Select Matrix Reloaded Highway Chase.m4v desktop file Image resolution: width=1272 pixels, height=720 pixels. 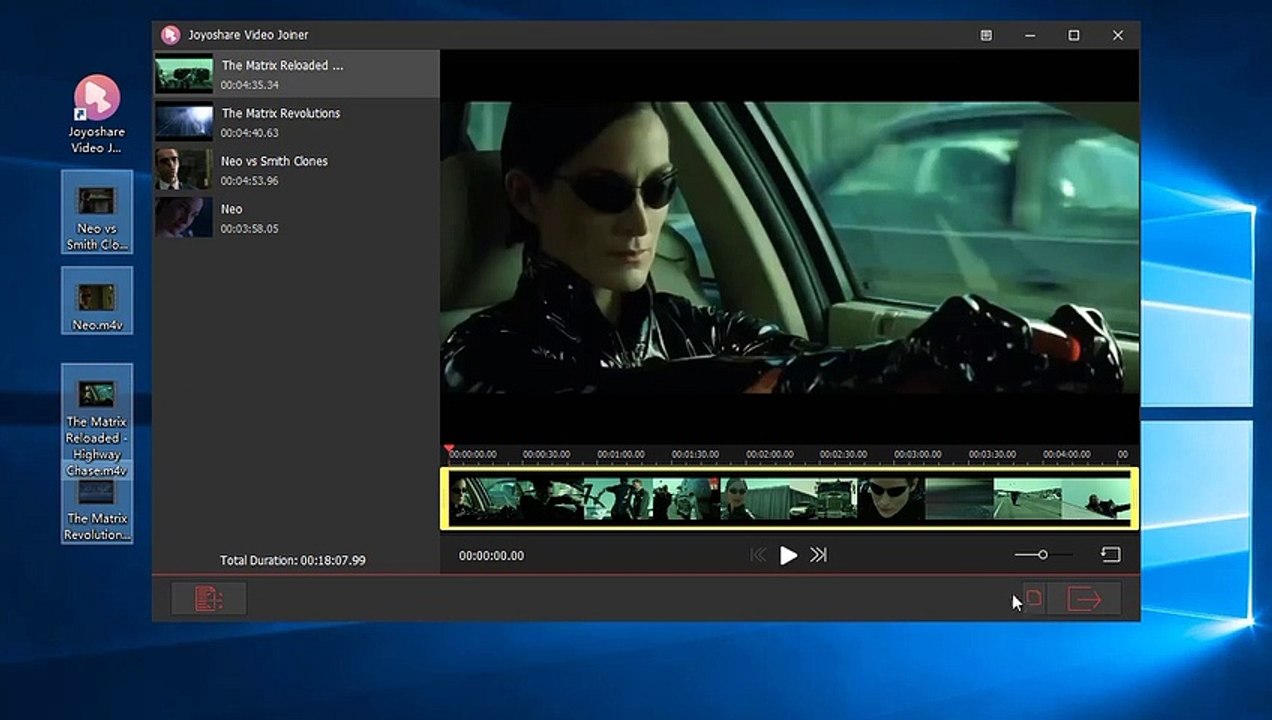tap(97, 420)
